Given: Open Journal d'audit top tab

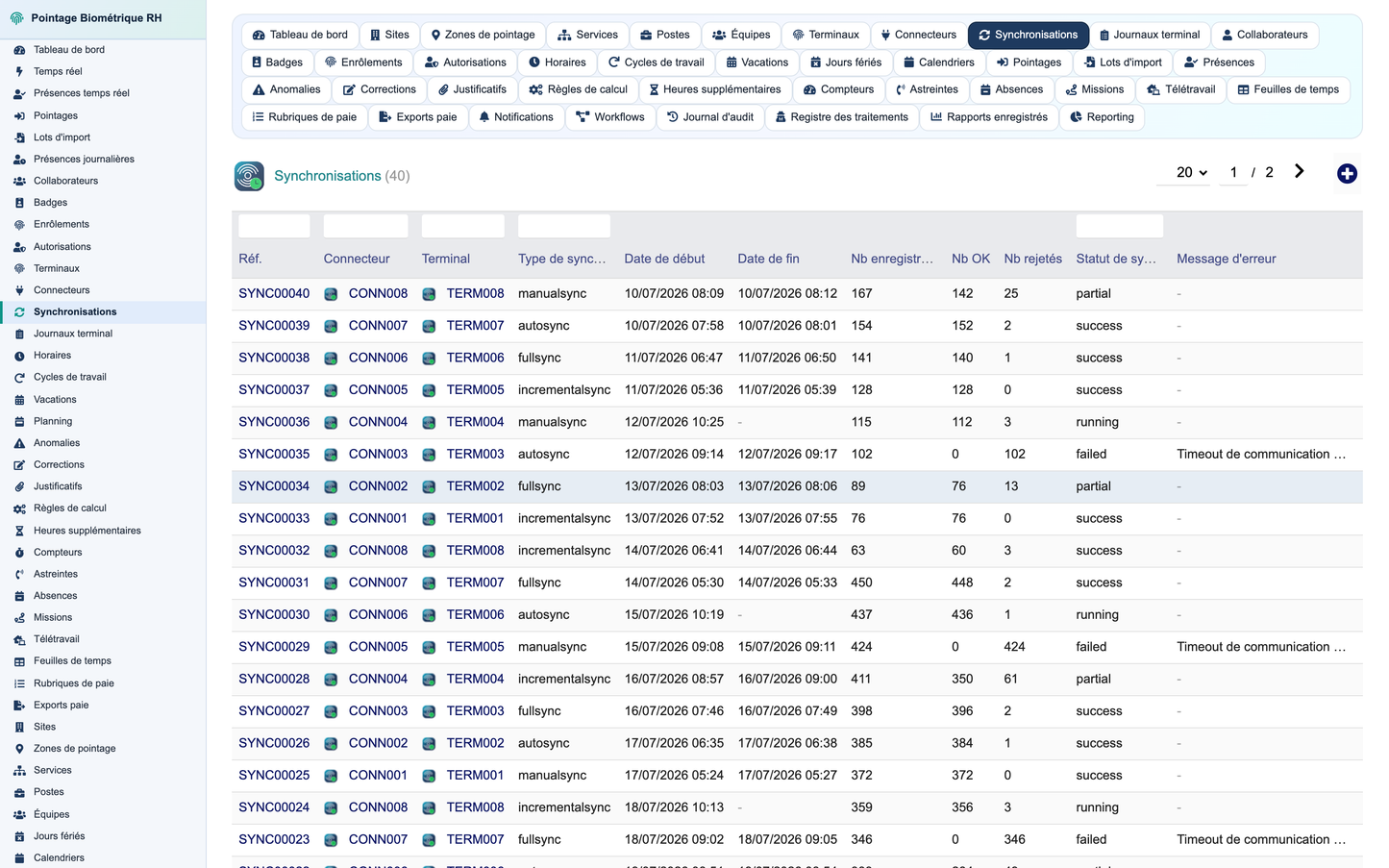Looking at the screenshot, I should click(x=710, y=117).
